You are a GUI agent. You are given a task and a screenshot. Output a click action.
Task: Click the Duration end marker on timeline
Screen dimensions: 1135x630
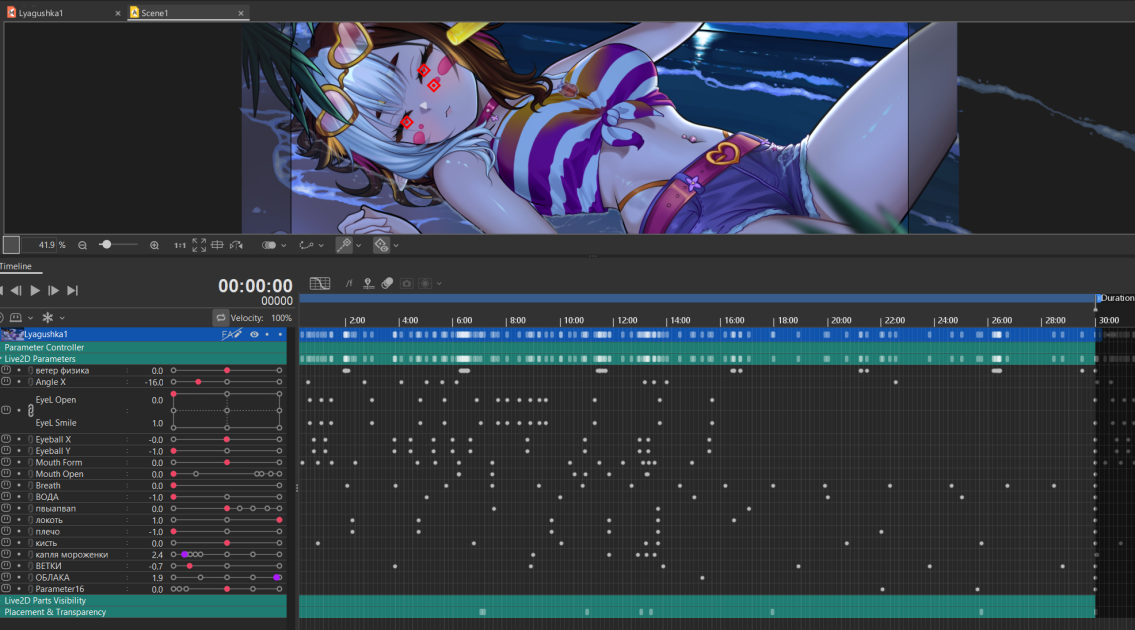(x=1099, y=299)
